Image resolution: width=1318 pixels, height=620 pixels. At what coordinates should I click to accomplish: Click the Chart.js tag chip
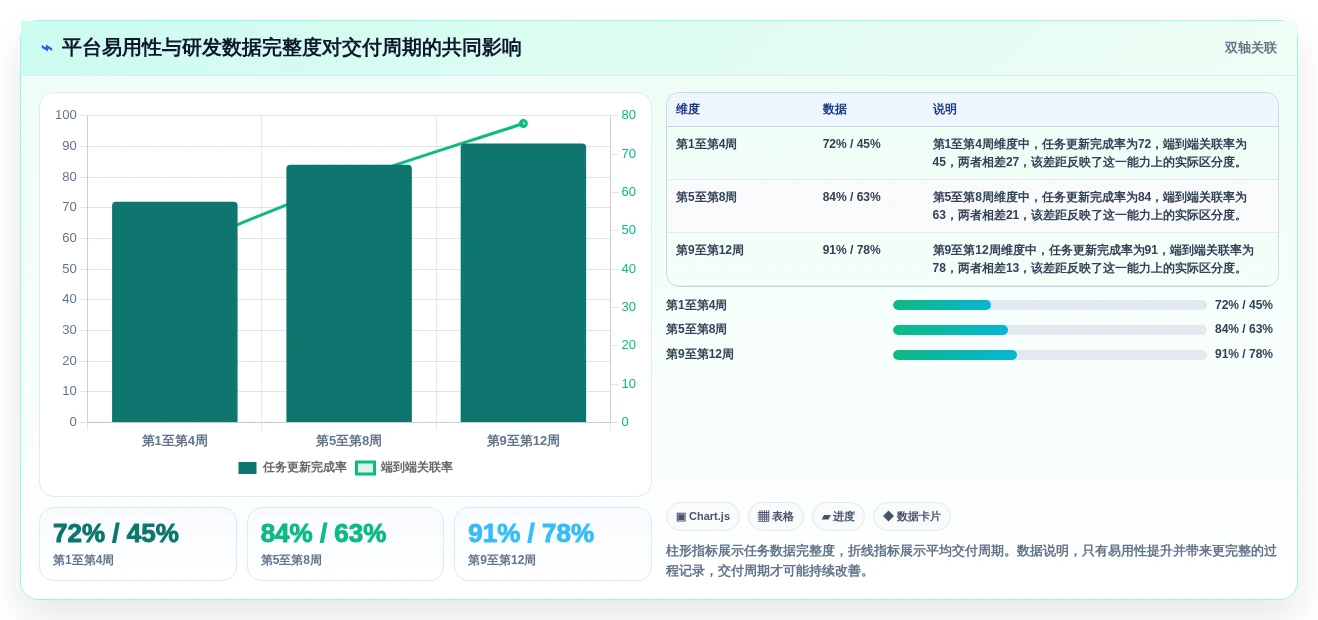coord(703,516)
